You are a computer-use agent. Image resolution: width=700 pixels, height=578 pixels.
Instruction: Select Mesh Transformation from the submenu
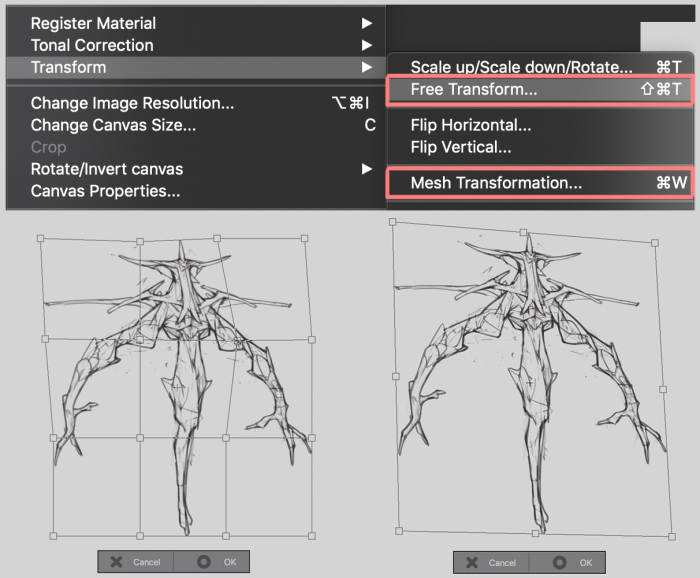point(496,183)
